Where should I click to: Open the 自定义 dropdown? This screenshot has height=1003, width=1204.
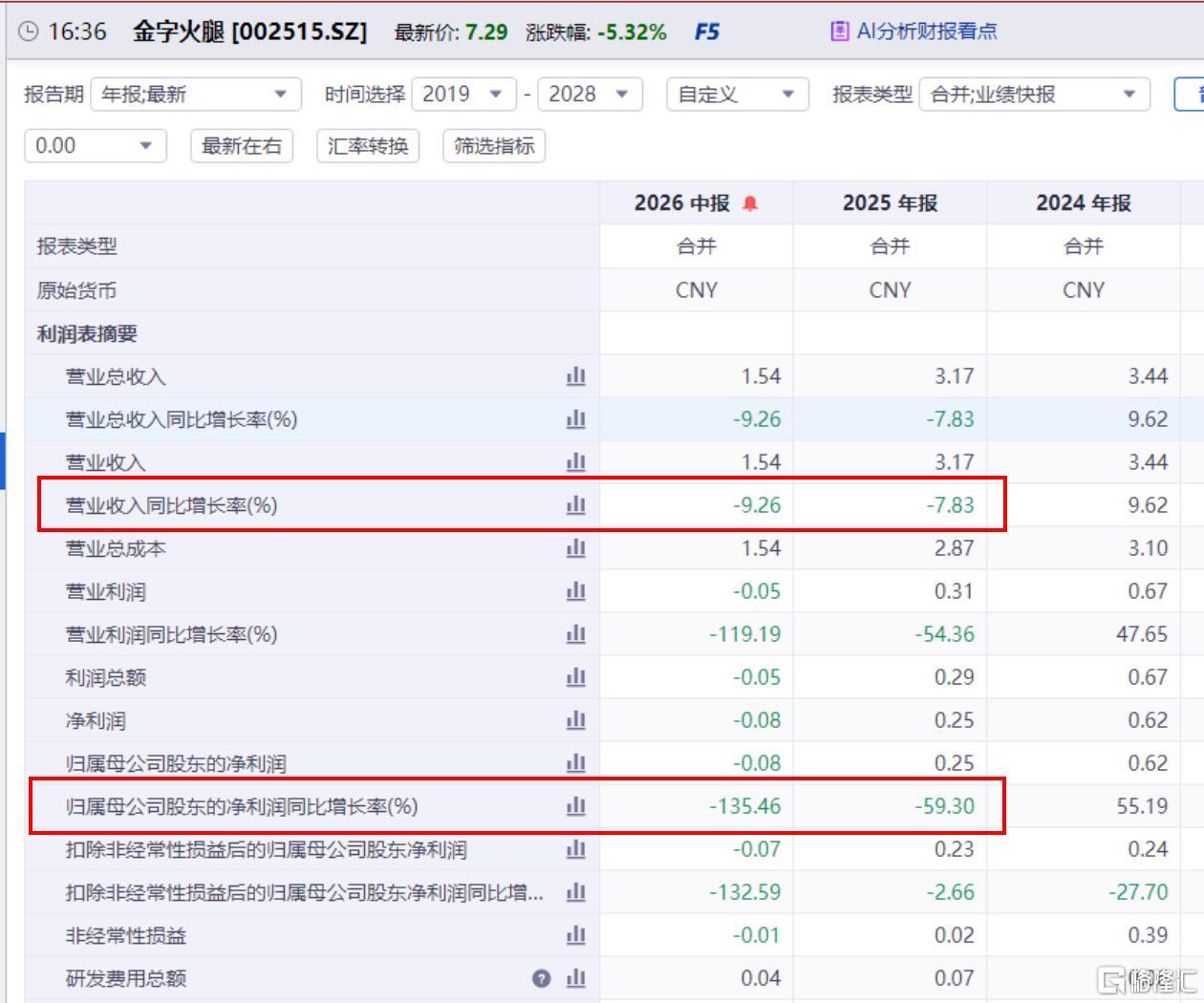(738, 94)
